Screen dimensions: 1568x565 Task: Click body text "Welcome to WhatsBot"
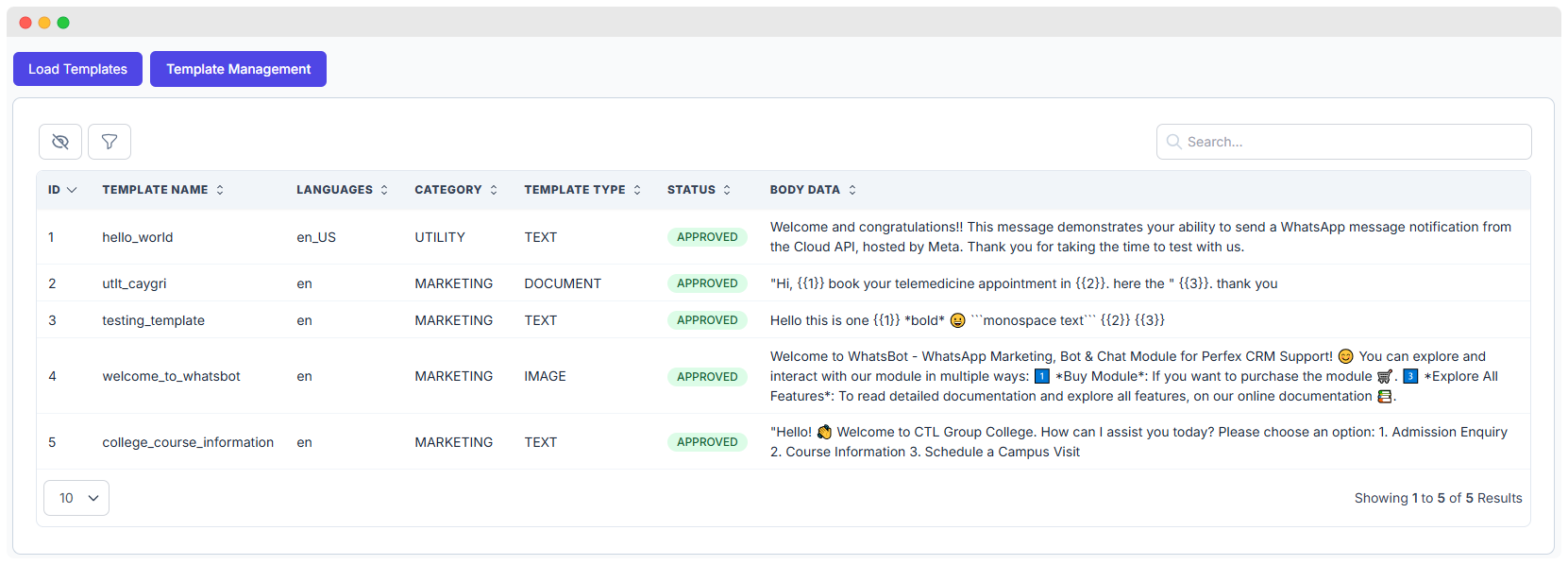pos(1134,376)
